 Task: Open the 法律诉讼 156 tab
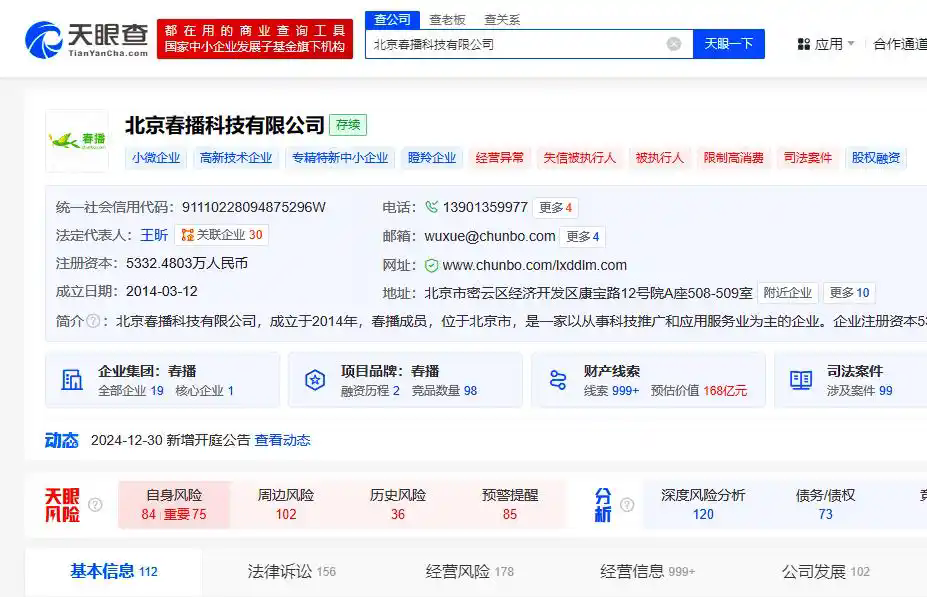click(291, 572)
